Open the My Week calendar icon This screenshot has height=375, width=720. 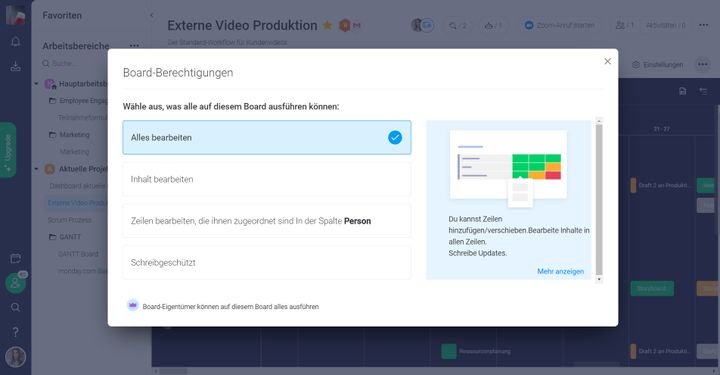15,258
